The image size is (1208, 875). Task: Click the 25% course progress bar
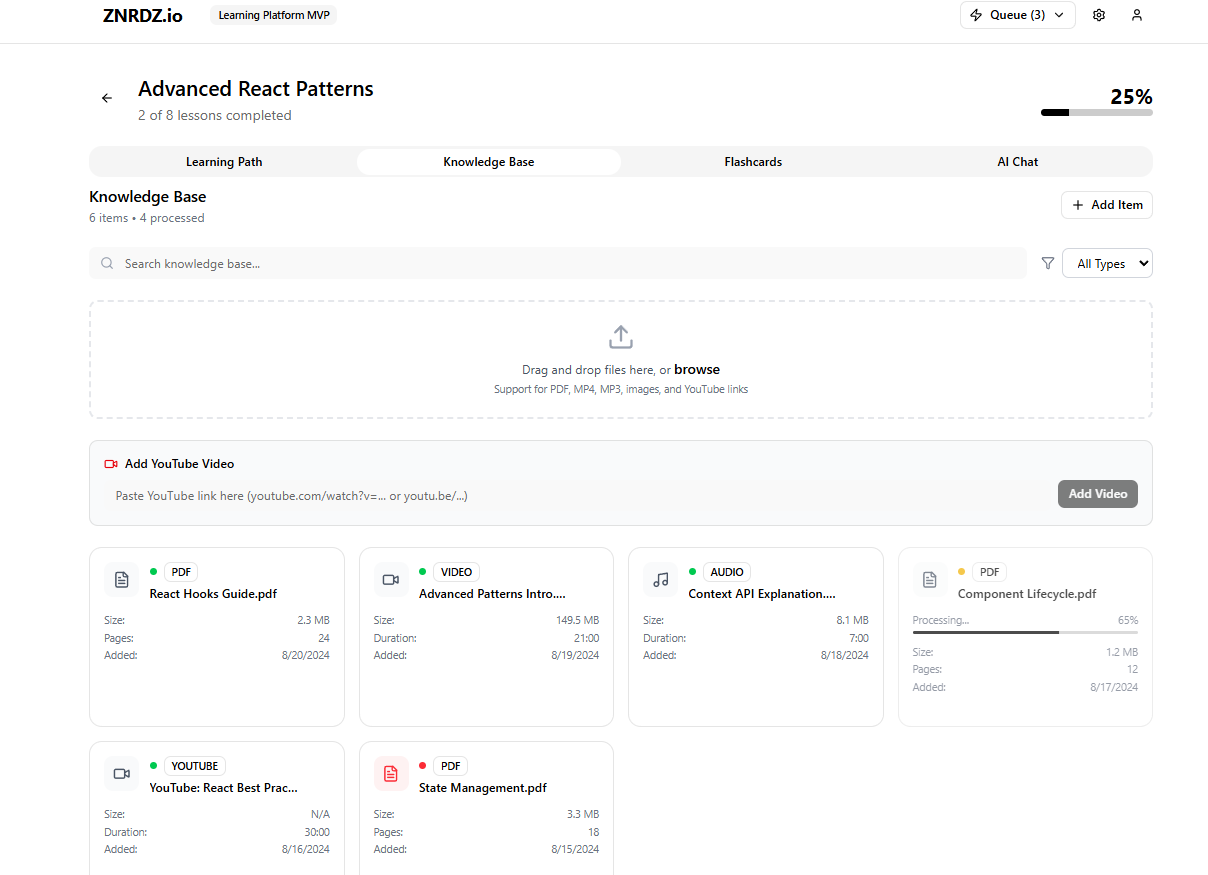tap(1097, 112)
